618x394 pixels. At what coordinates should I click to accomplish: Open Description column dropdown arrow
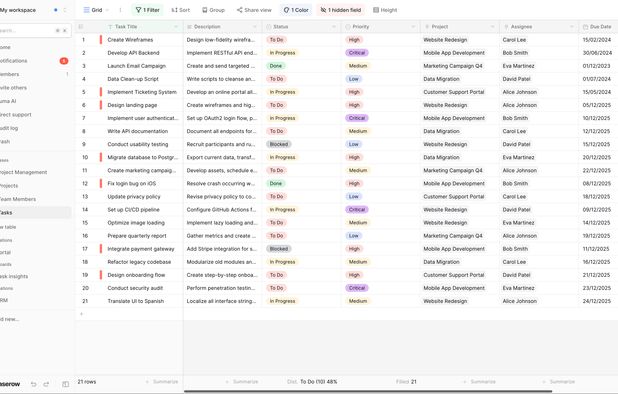coord(255,27)
